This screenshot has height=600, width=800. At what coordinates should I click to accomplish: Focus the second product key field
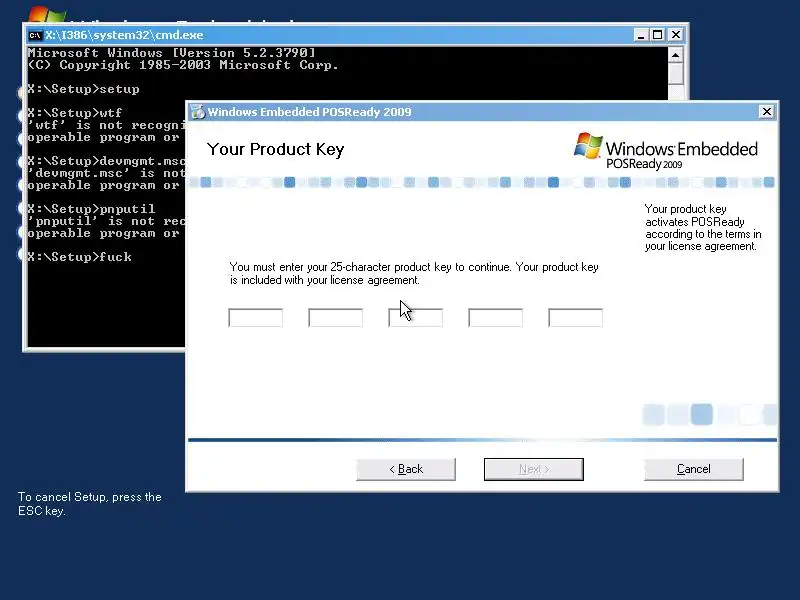[x=335, y=318]
